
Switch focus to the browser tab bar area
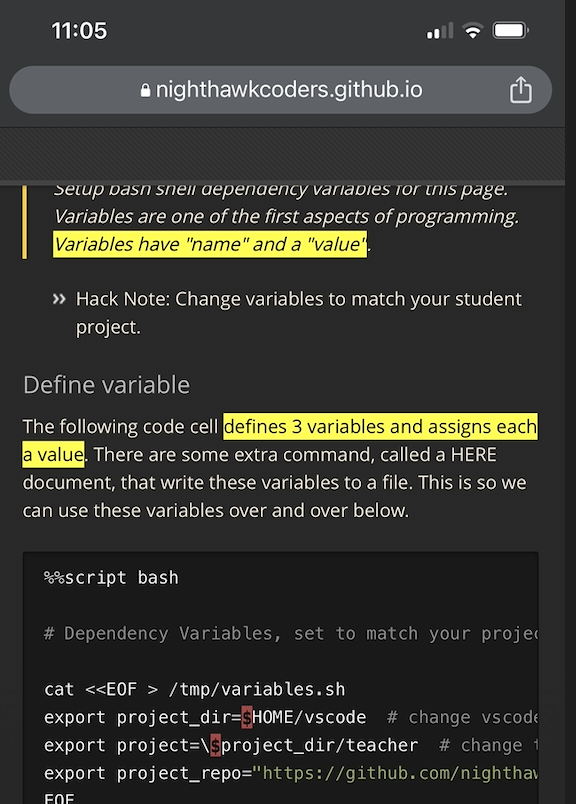(288, 150)
